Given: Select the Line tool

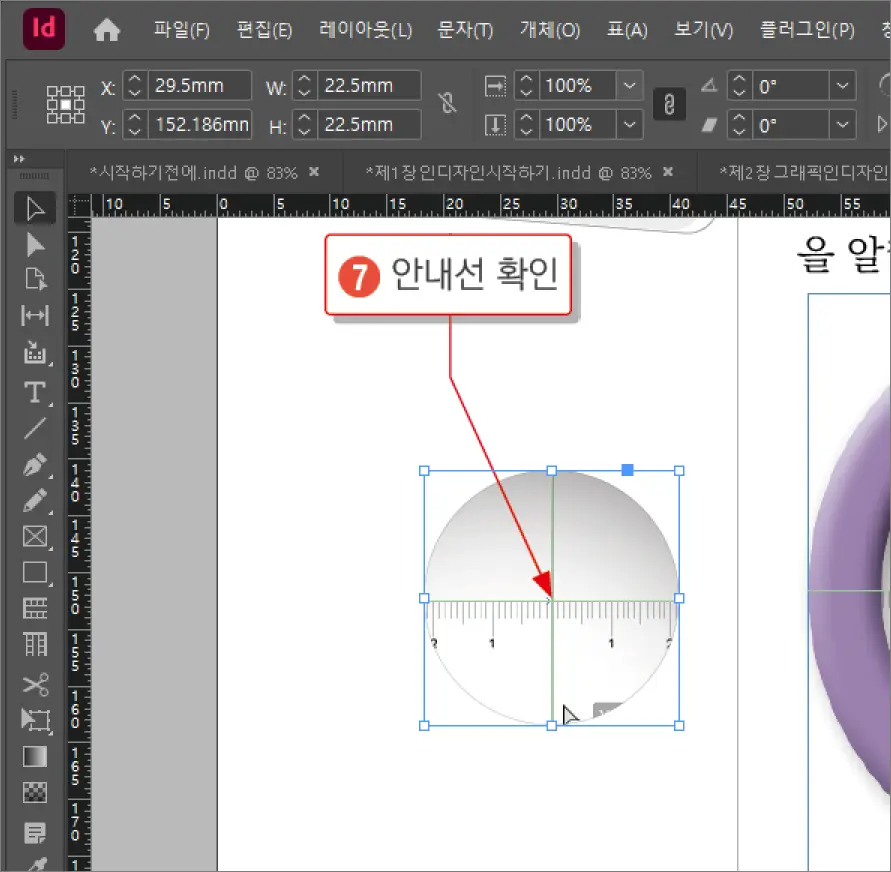Looking at the screenshot, I should point(35,429).
